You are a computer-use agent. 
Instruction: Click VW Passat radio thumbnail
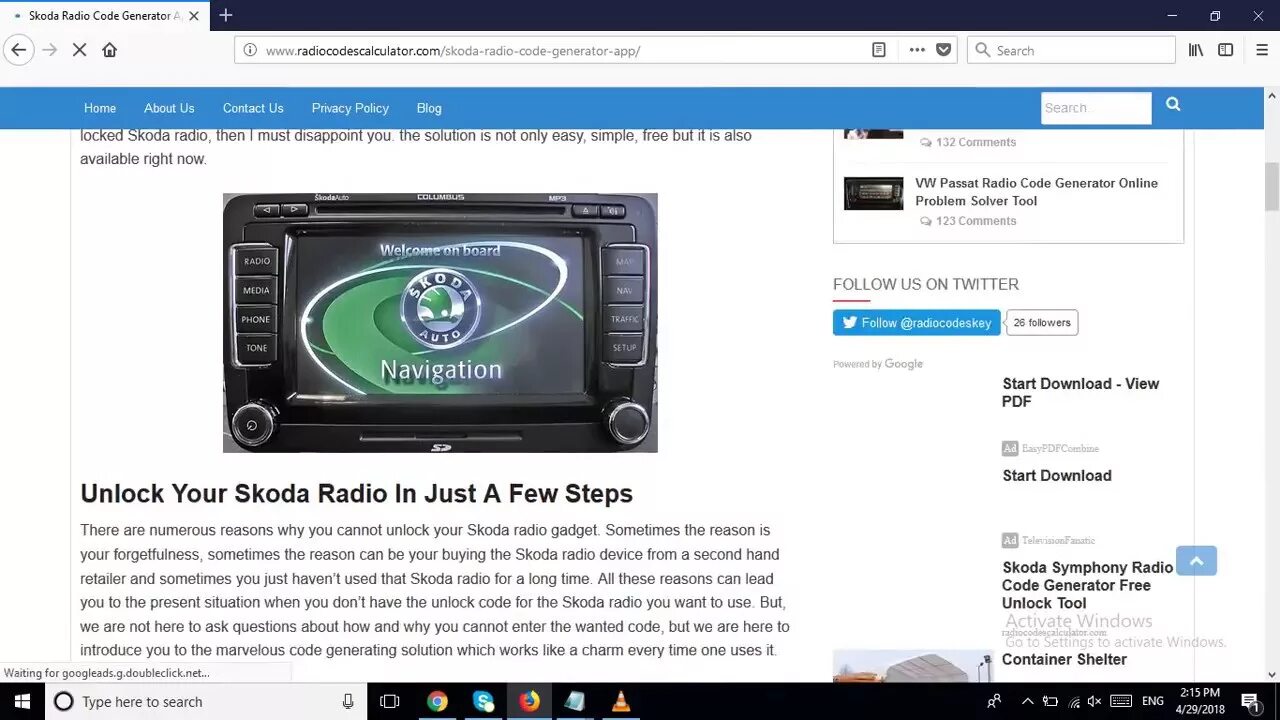click(873, 193)
